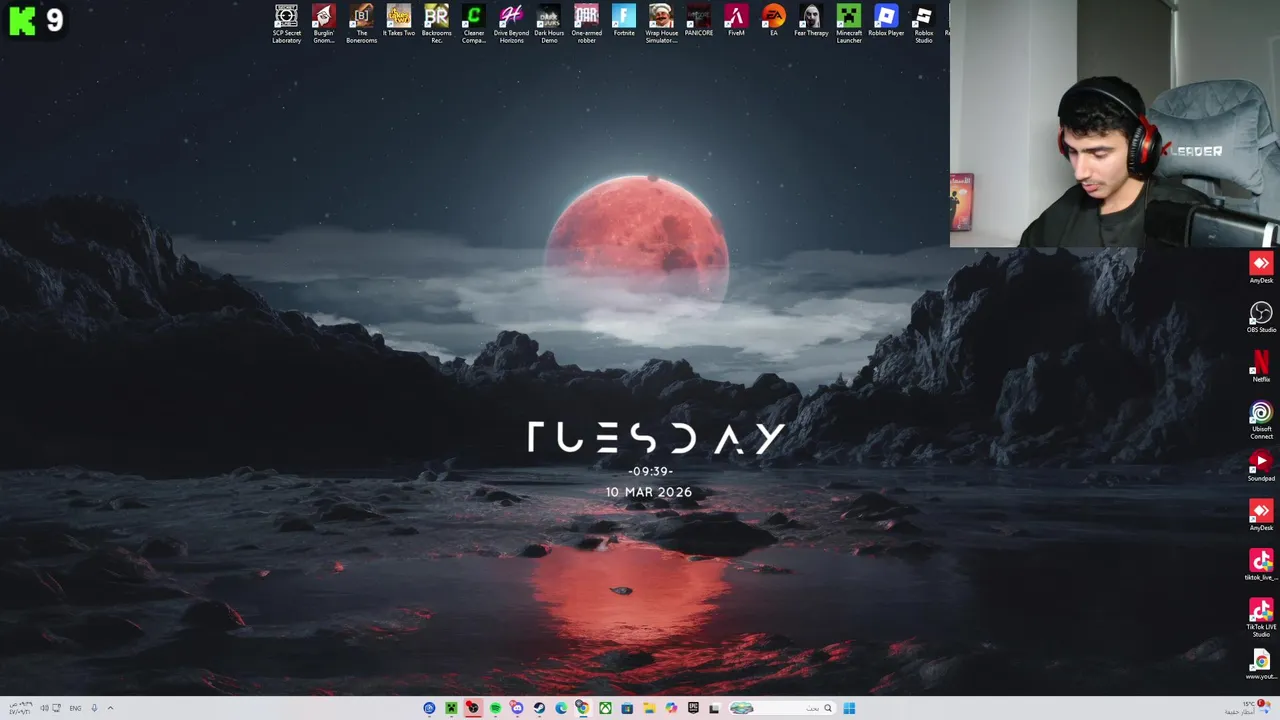Open the Xbox app from the taskbar
The image size is (1280, 720).
(605, 708)
